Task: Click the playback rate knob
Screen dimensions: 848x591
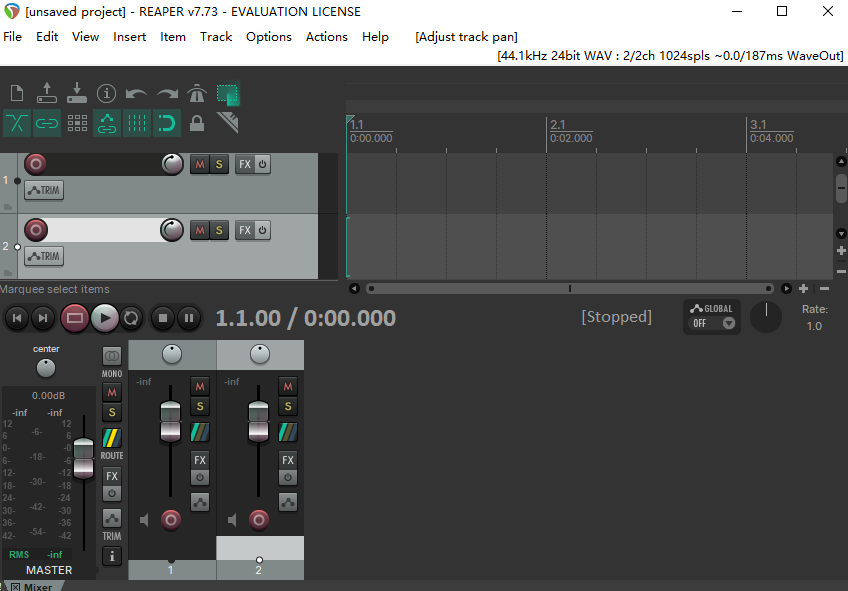Action: click(766, 317)
